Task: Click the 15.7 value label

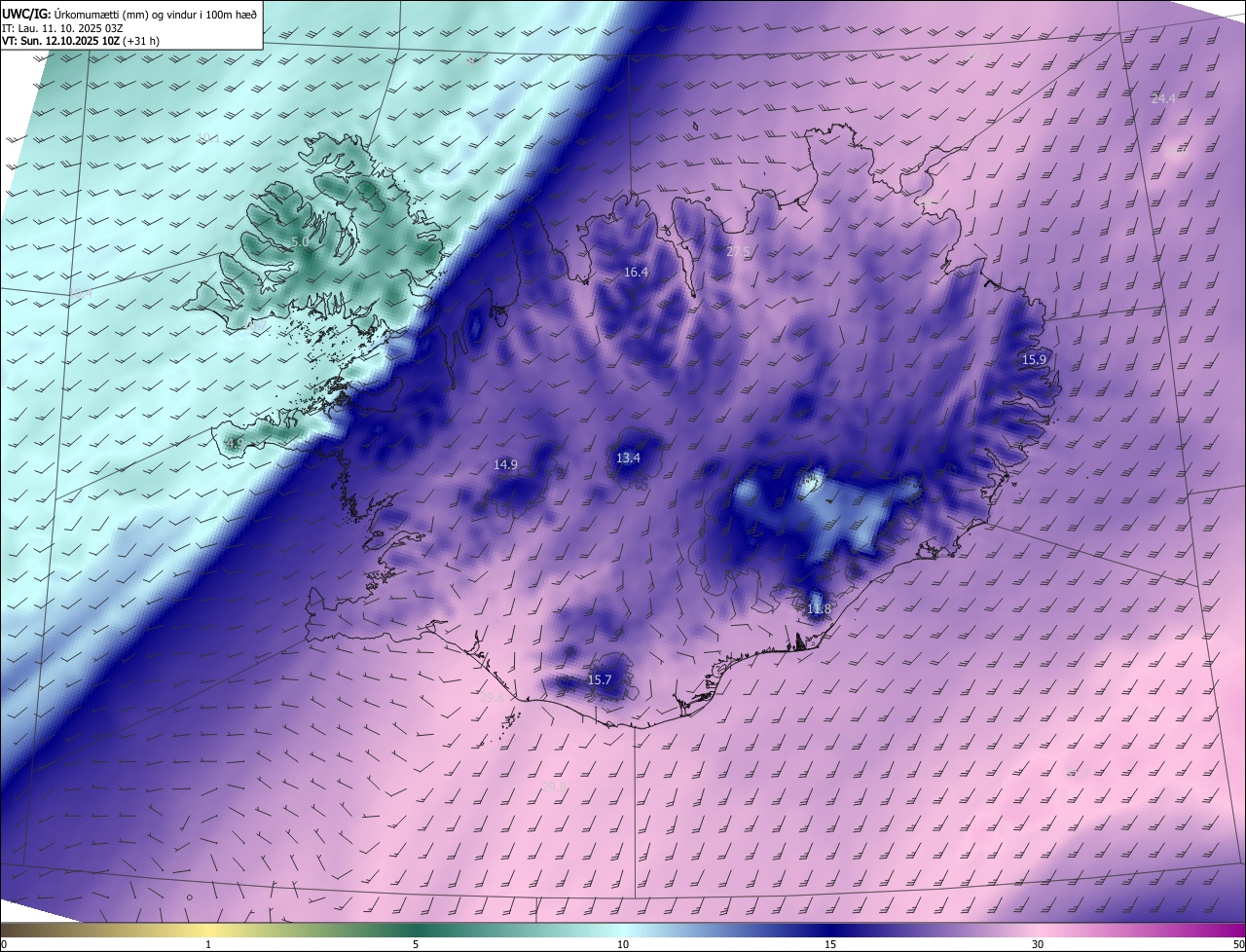Action: click(600, 680)
